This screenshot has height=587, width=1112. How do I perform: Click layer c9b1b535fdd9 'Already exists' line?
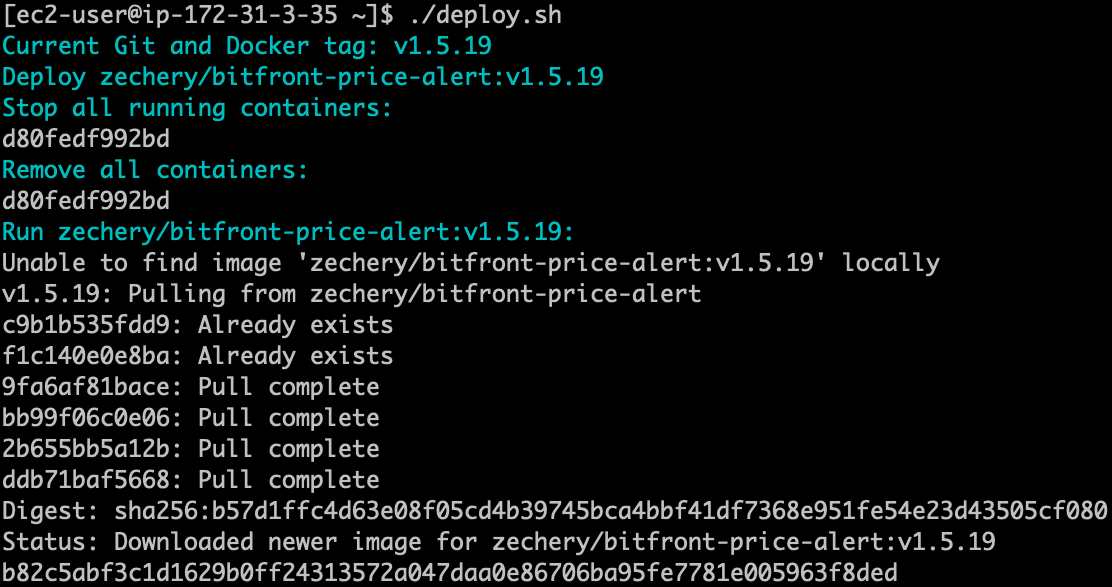(x=197, y=325)
